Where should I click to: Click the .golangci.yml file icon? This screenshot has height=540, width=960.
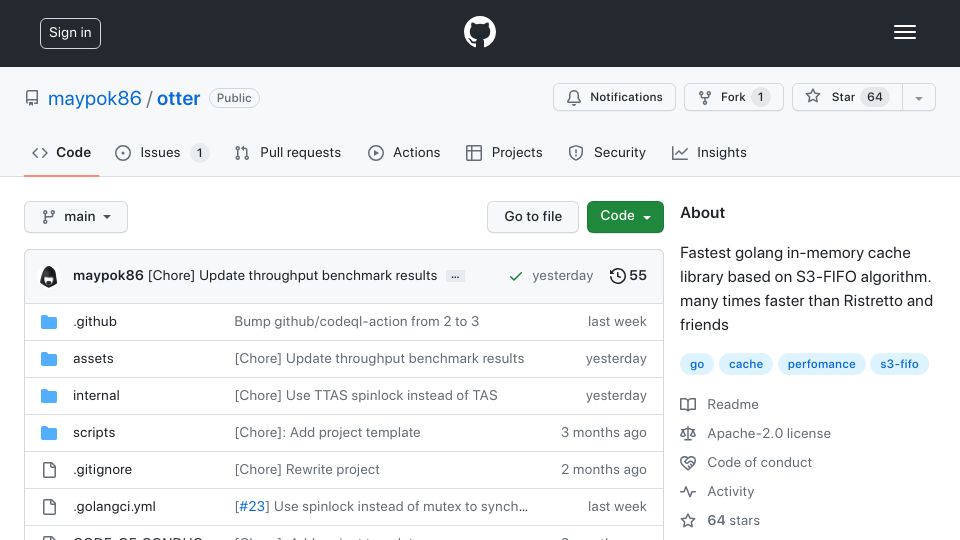49,507
